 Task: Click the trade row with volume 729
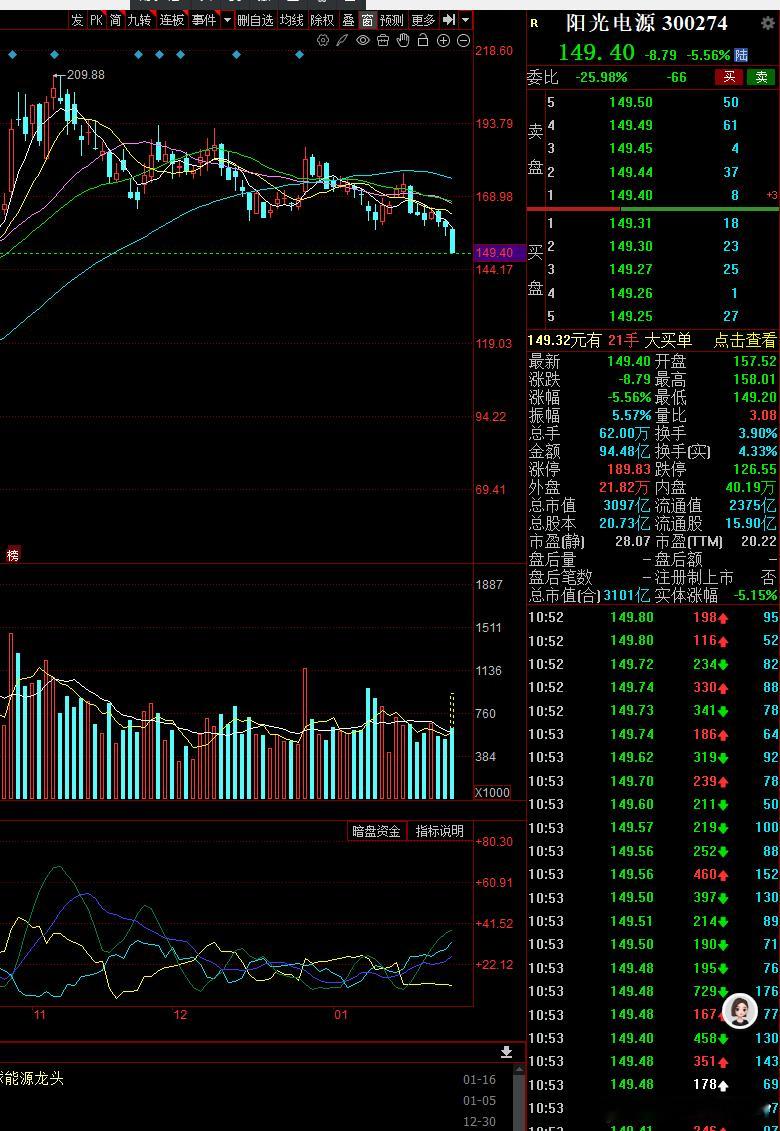653,991
